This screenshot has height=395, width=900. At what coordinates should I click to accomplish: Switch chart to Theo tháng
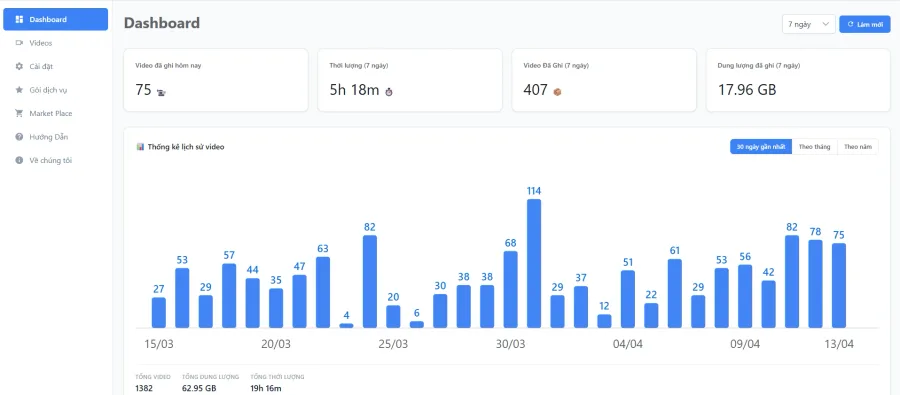pyautogui.click(x=814, y=147)
